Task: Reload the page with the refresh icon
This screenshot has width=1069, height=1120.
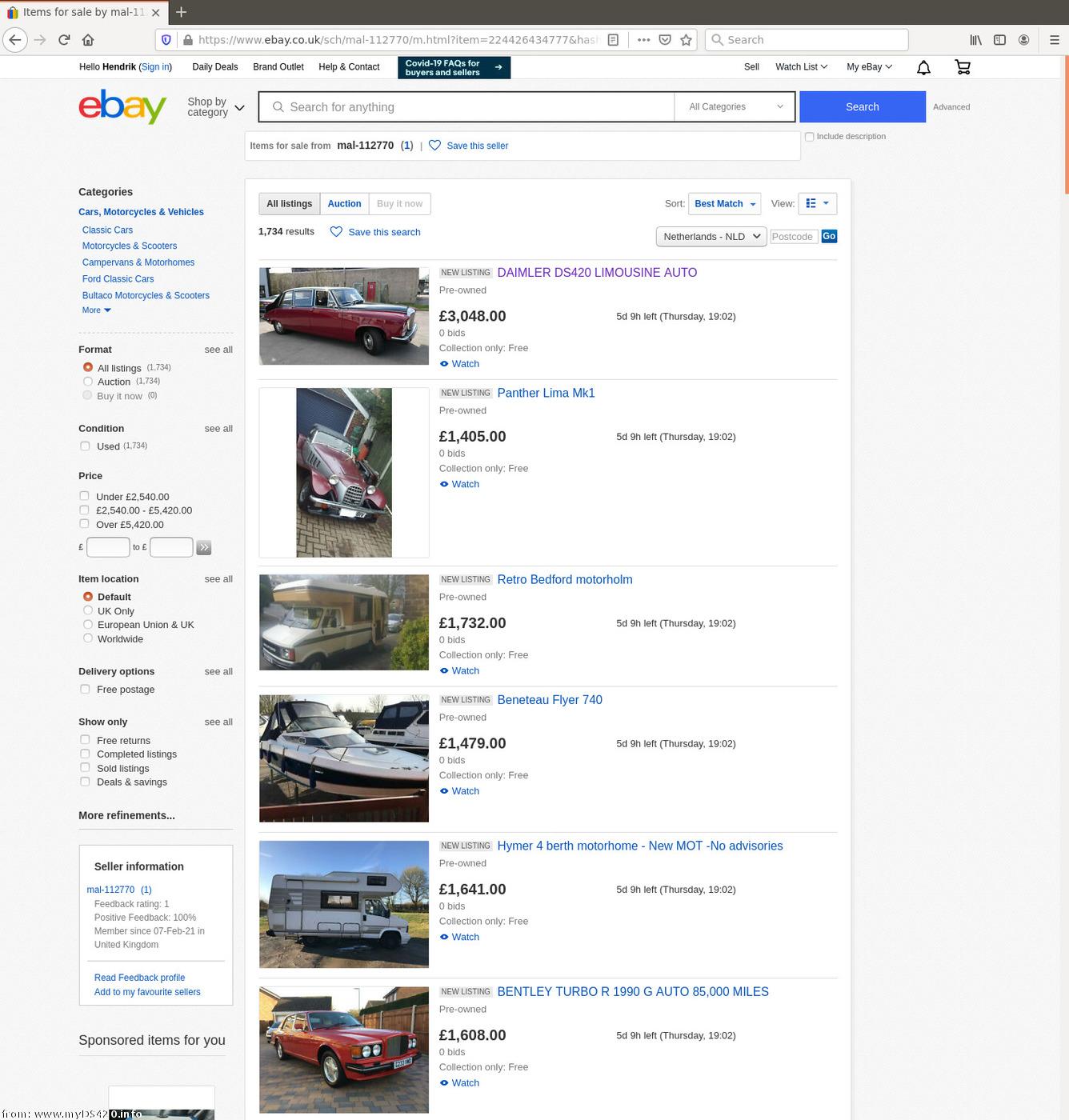Action: click(x=64, y=39)
